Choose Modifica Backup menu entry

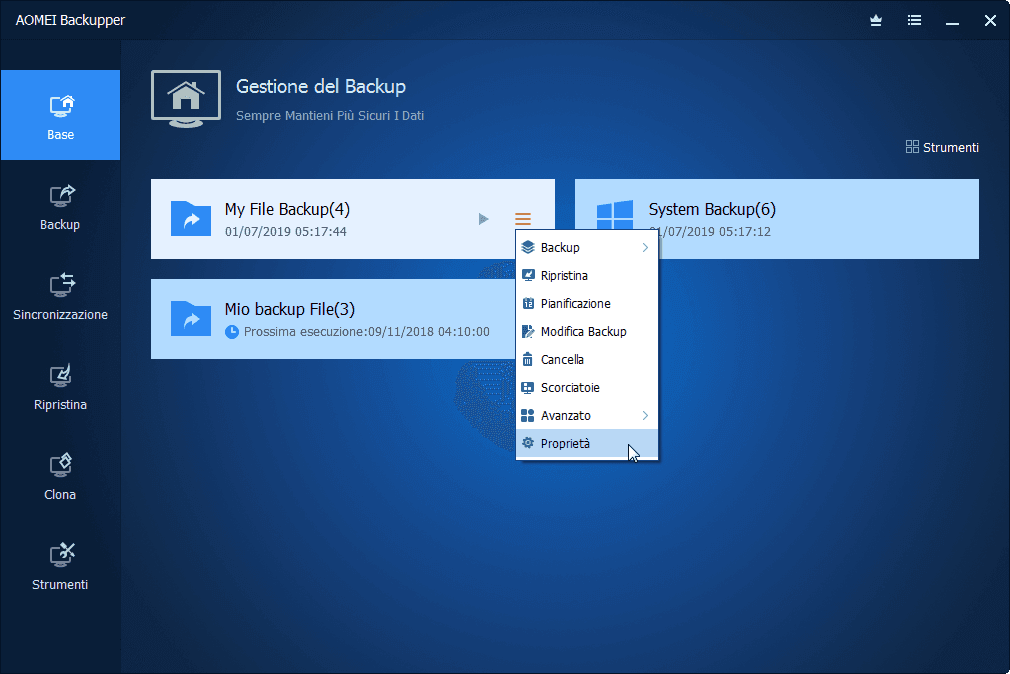pos(587,331)
